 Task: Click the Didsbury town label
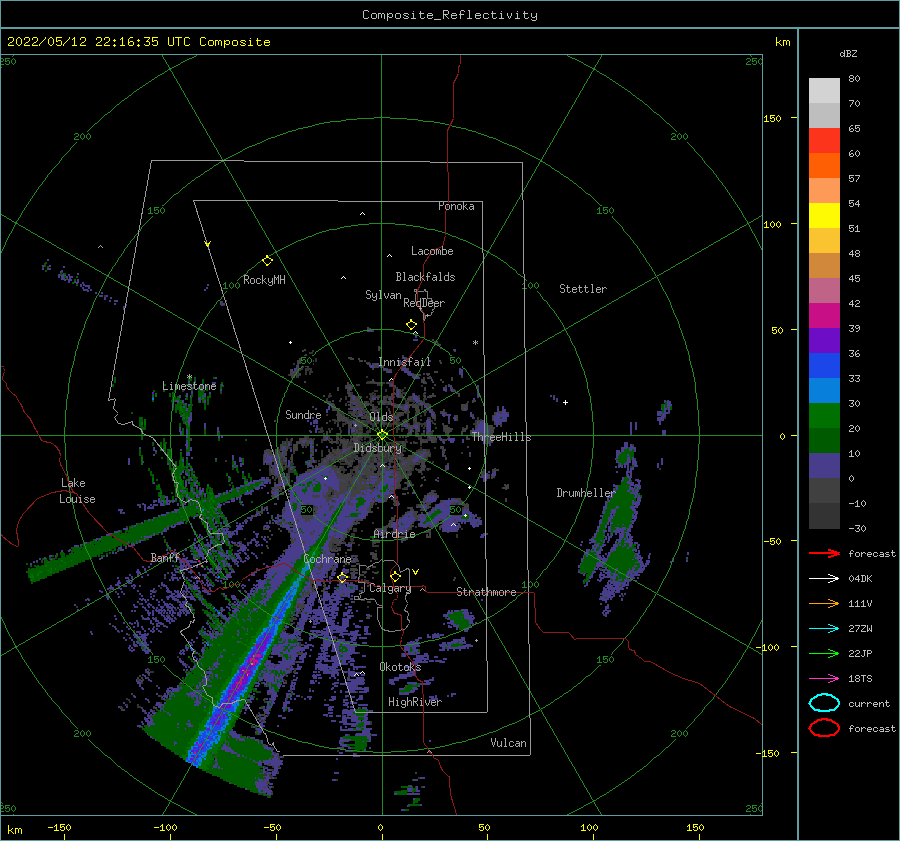(x=377, y=448)
